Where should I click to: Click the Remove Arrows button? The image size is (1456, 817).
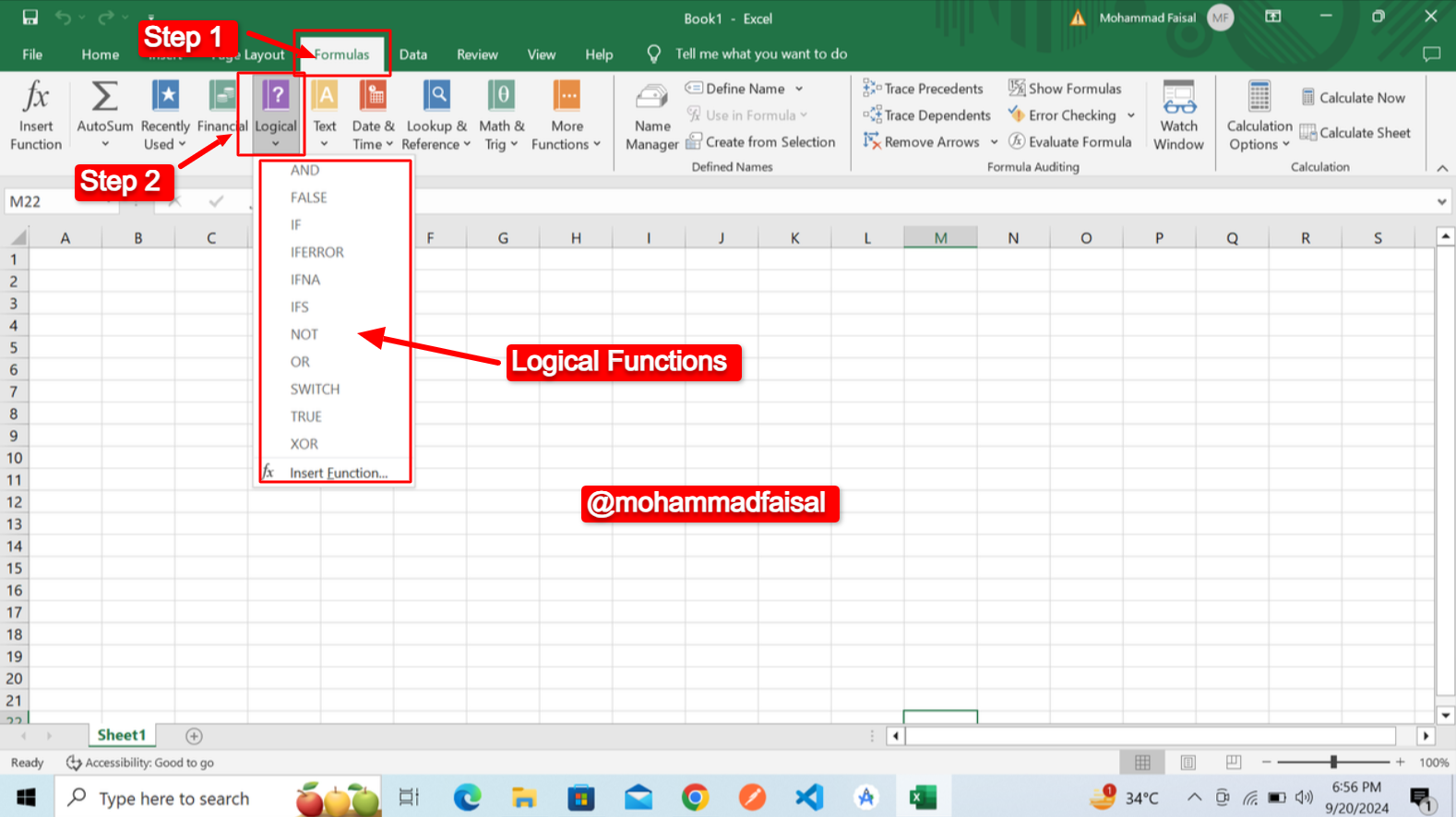pyautogui.click(x=922, y=142)
